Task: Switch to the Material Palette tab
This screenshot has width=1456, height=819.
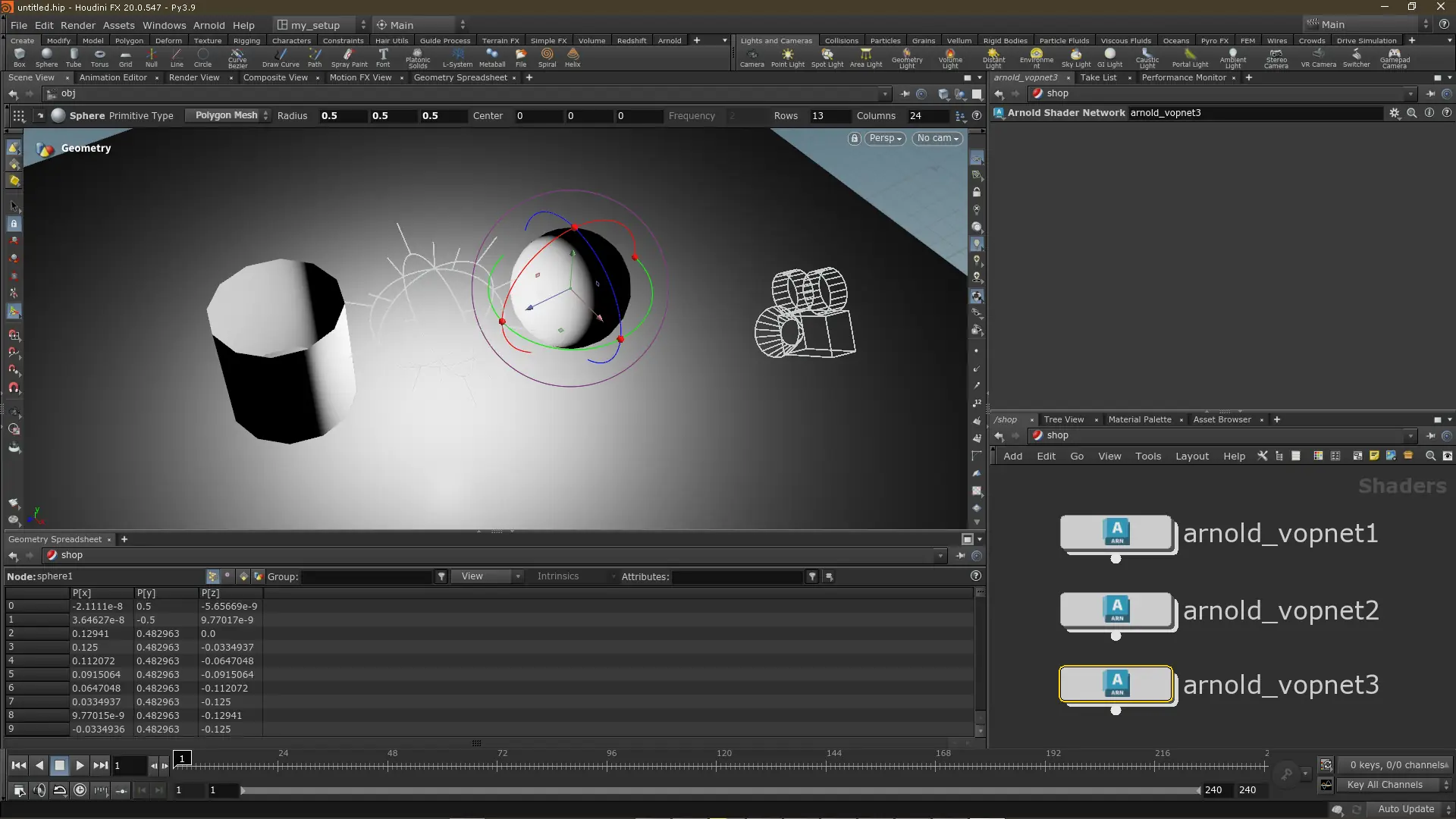Action: (x=1139, y=419)
